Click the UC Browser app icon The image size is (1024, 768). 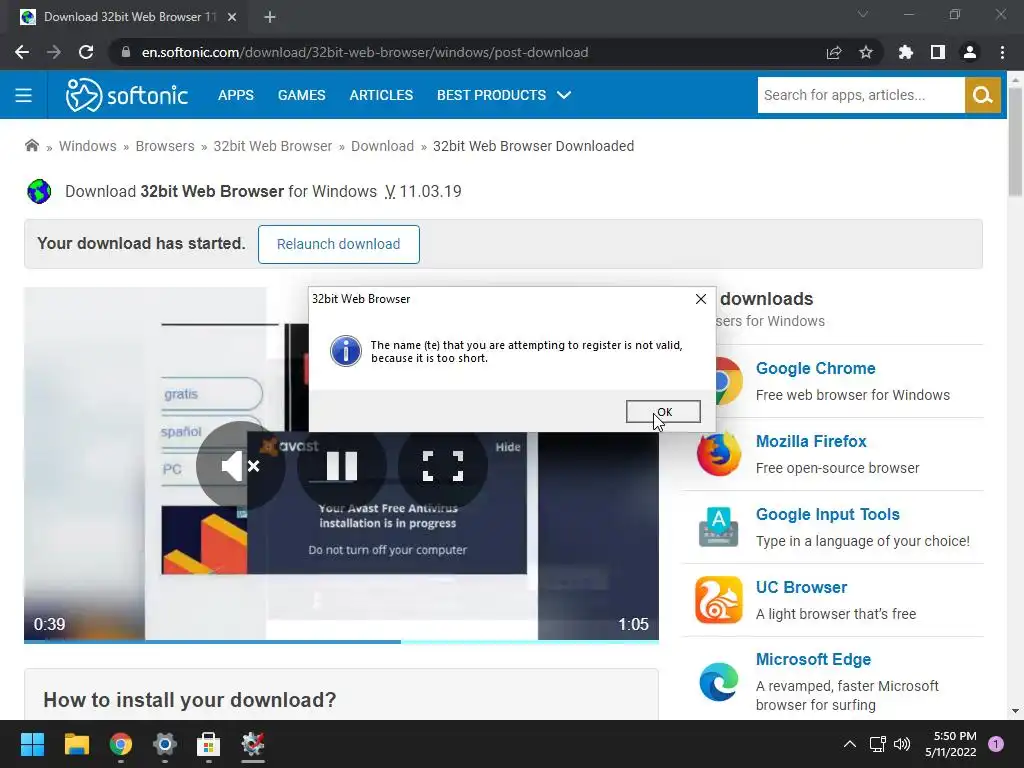pyautogui.click(x=719, y=600)
